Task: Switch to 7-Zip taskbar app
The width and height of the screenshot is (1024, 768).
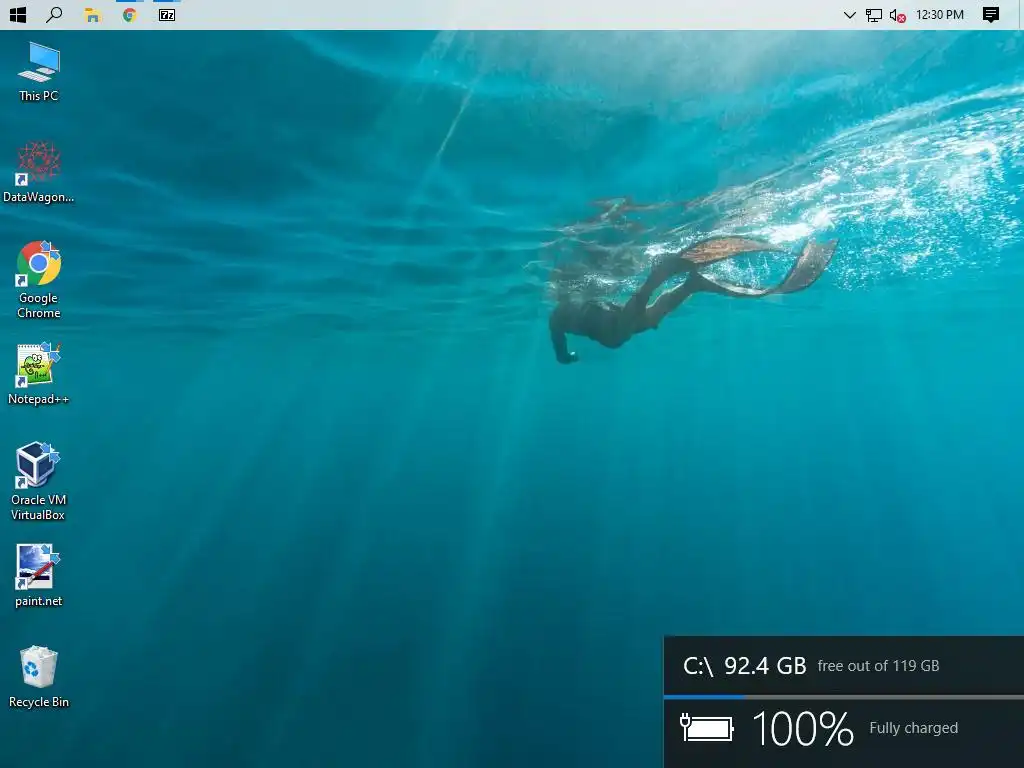Action: click(x=167, y=15)
